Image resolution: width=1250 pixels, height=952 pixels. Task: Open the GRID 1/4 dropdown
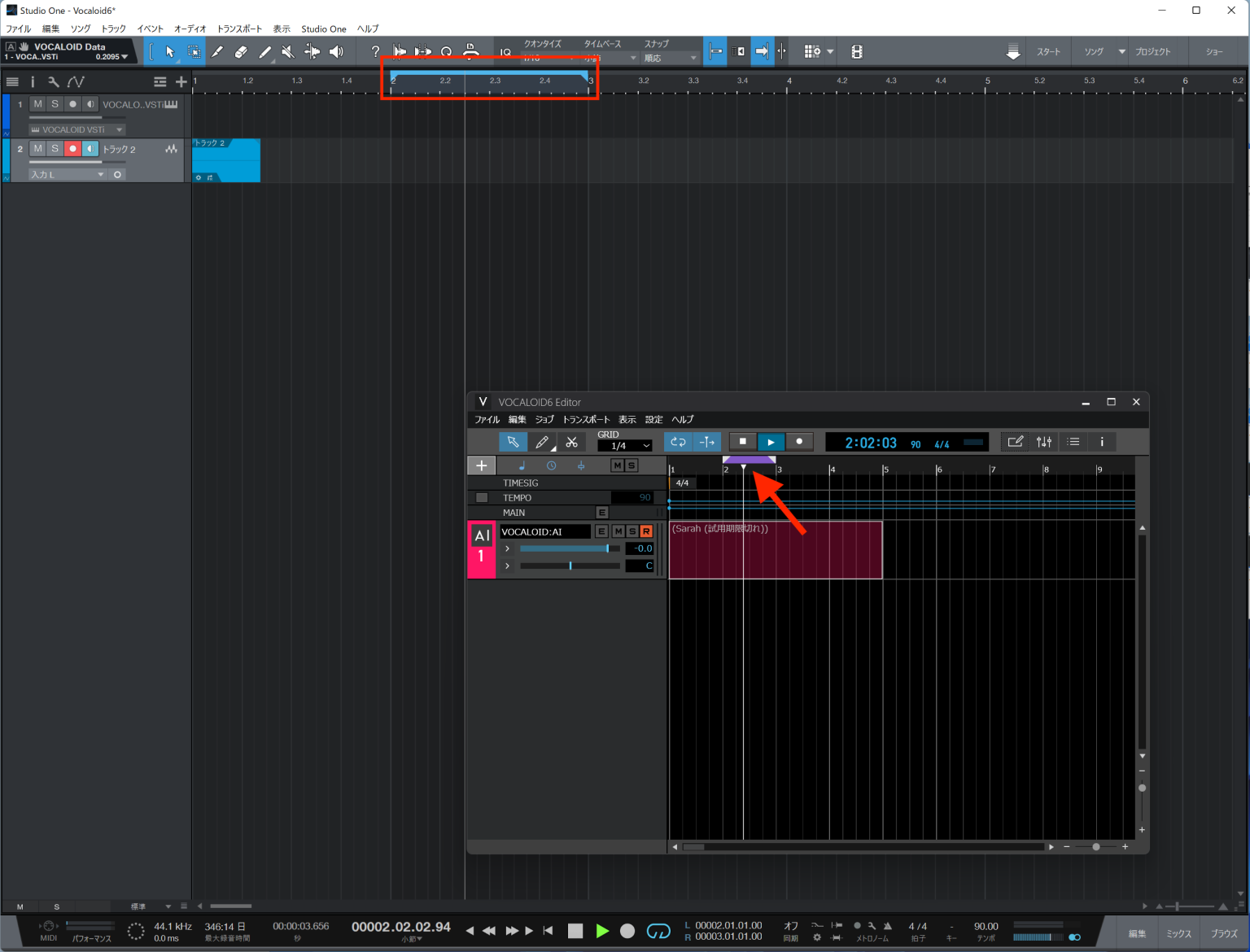coord(624,445)
